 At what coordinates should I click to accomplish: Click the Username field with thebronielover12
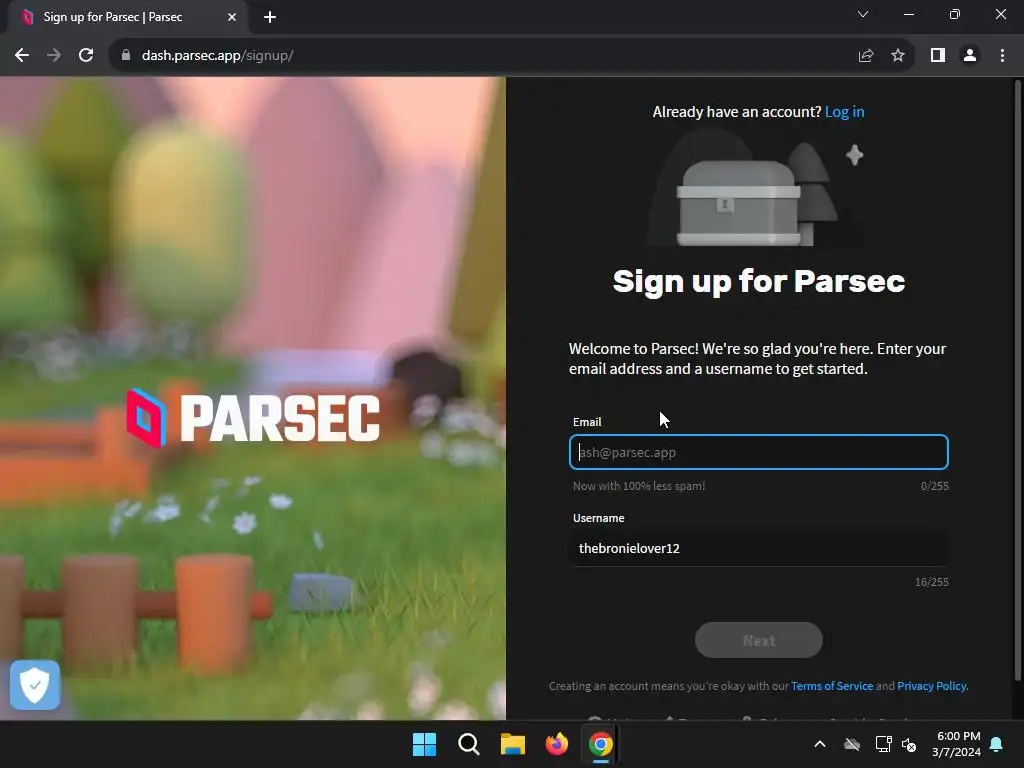759,549
